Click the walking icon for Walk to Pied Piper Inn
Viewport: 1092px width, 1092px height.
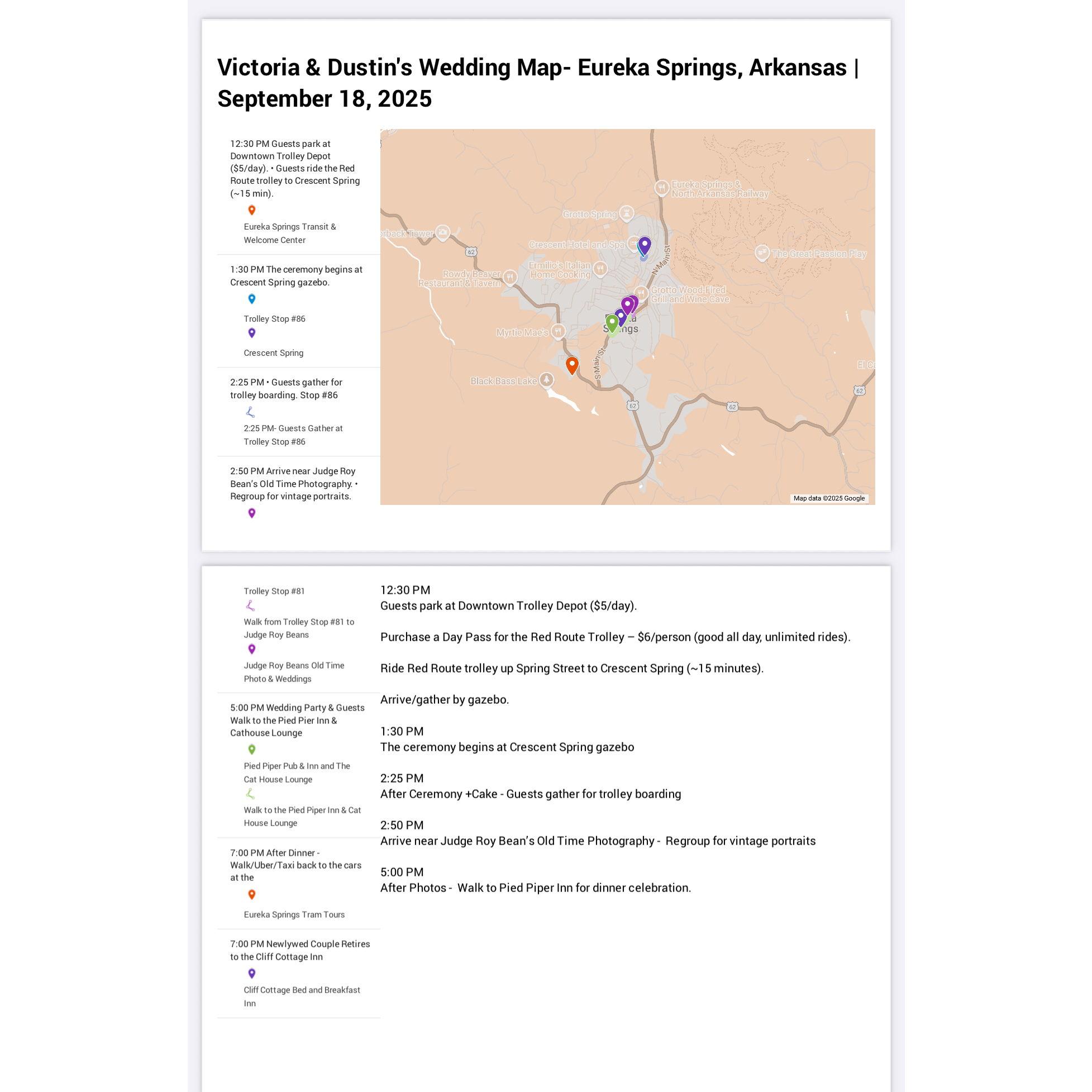pyautogui.click(x=252, y=795)
